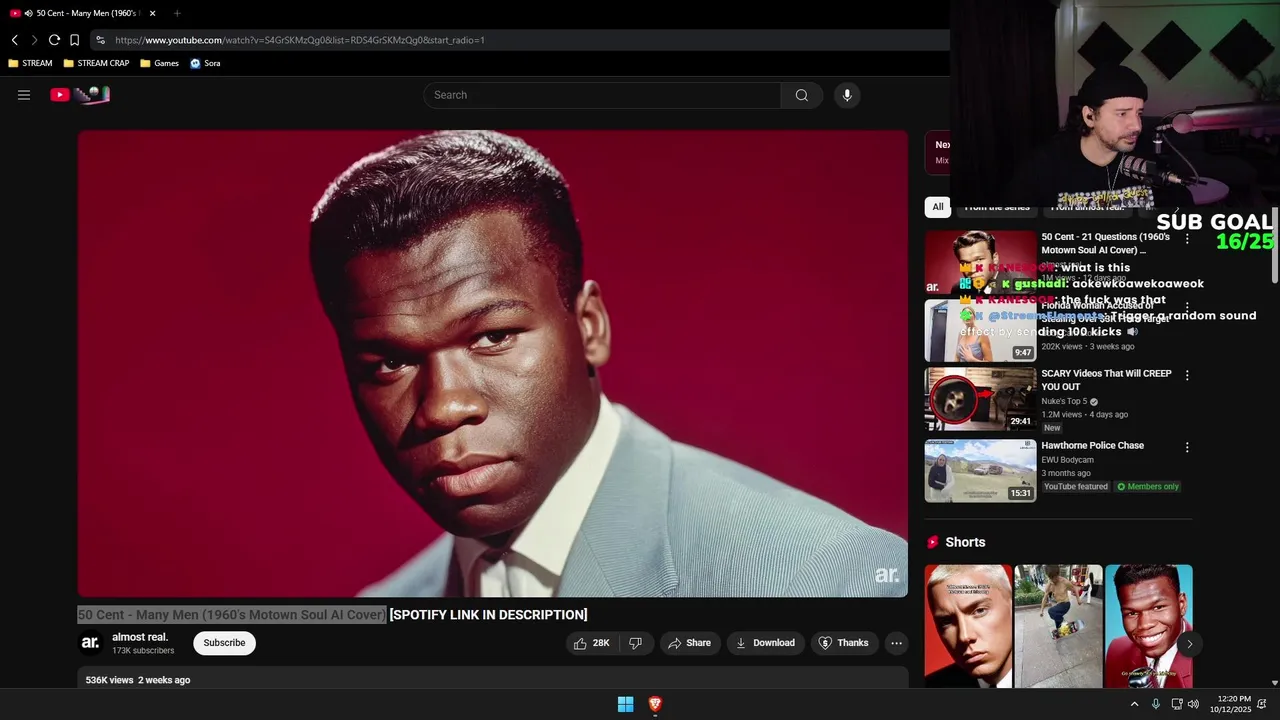Open the third Shorts thumbnail
The width and height of the screenshot is (1280, 720).
tap(1148, 627)
